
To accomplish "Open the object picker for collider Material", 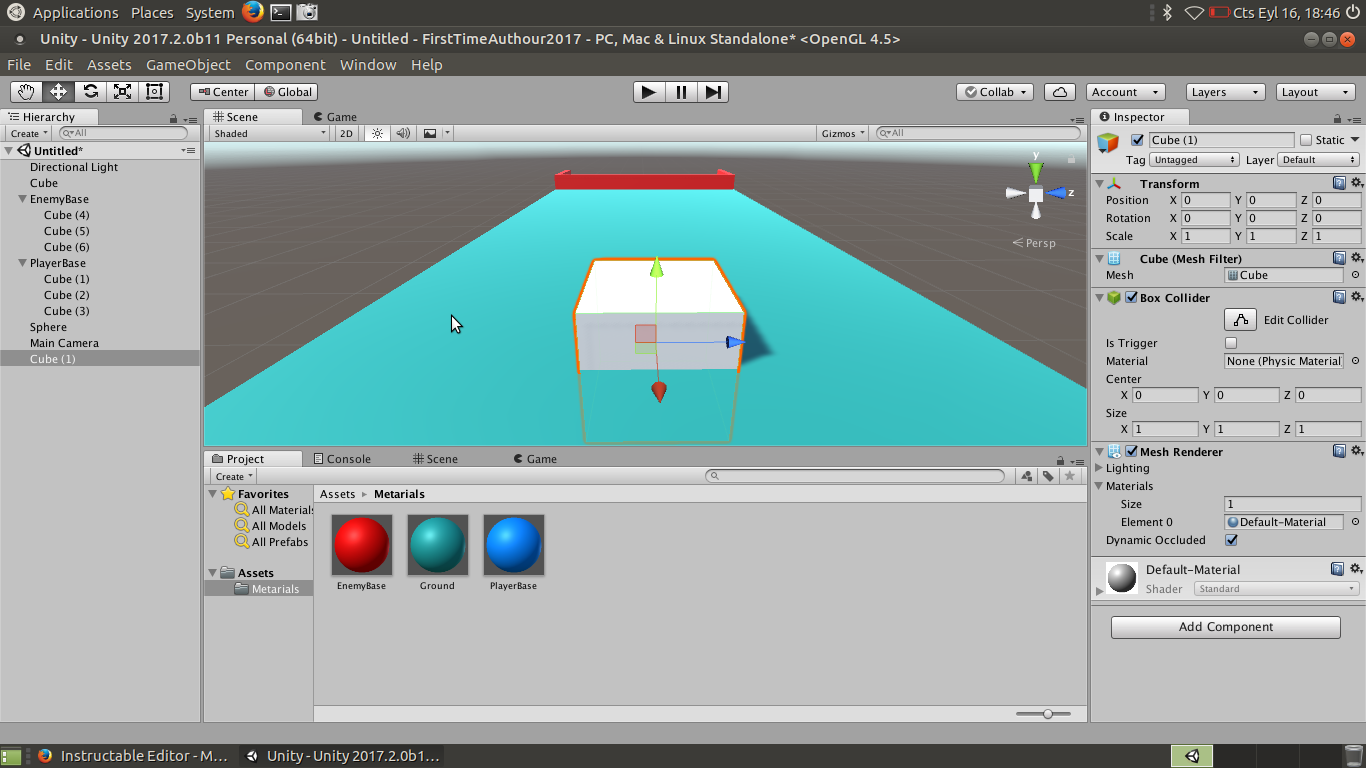I will click(1355, 361).
